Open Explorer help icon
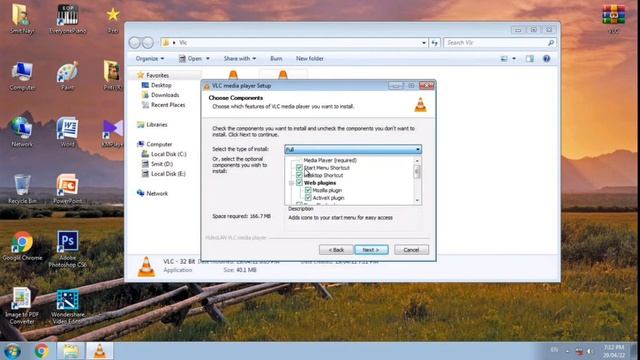 547,59
